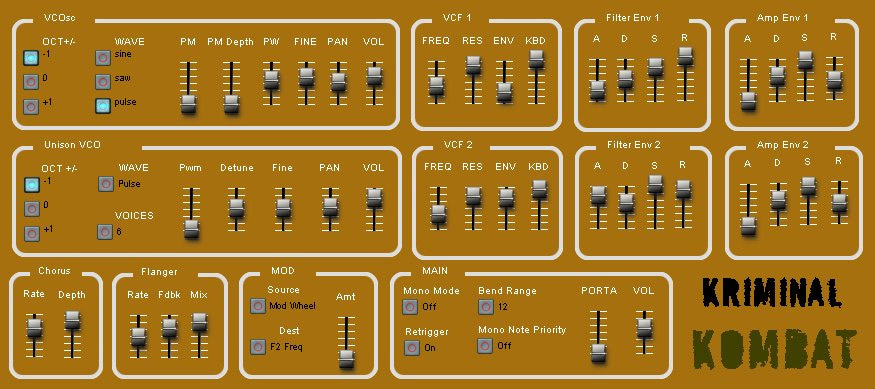Click Filter Env 1 decay slider
This screenshot has width=875, height=389.
pos(626,79)
